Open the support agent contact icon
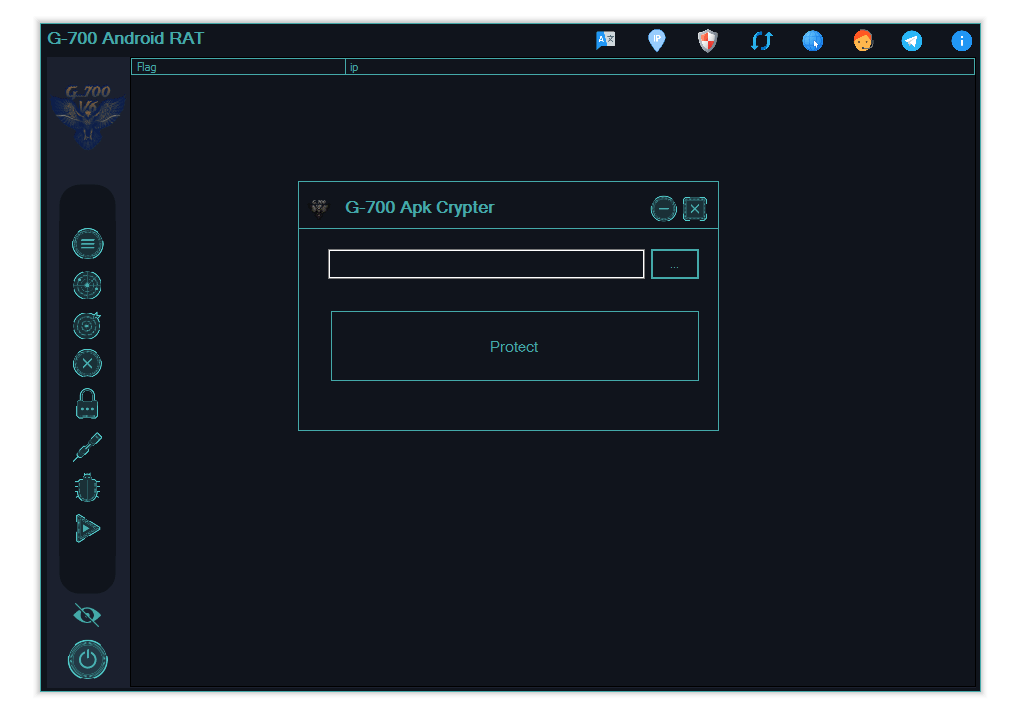Screen dimensions: 1019x716 861,40
